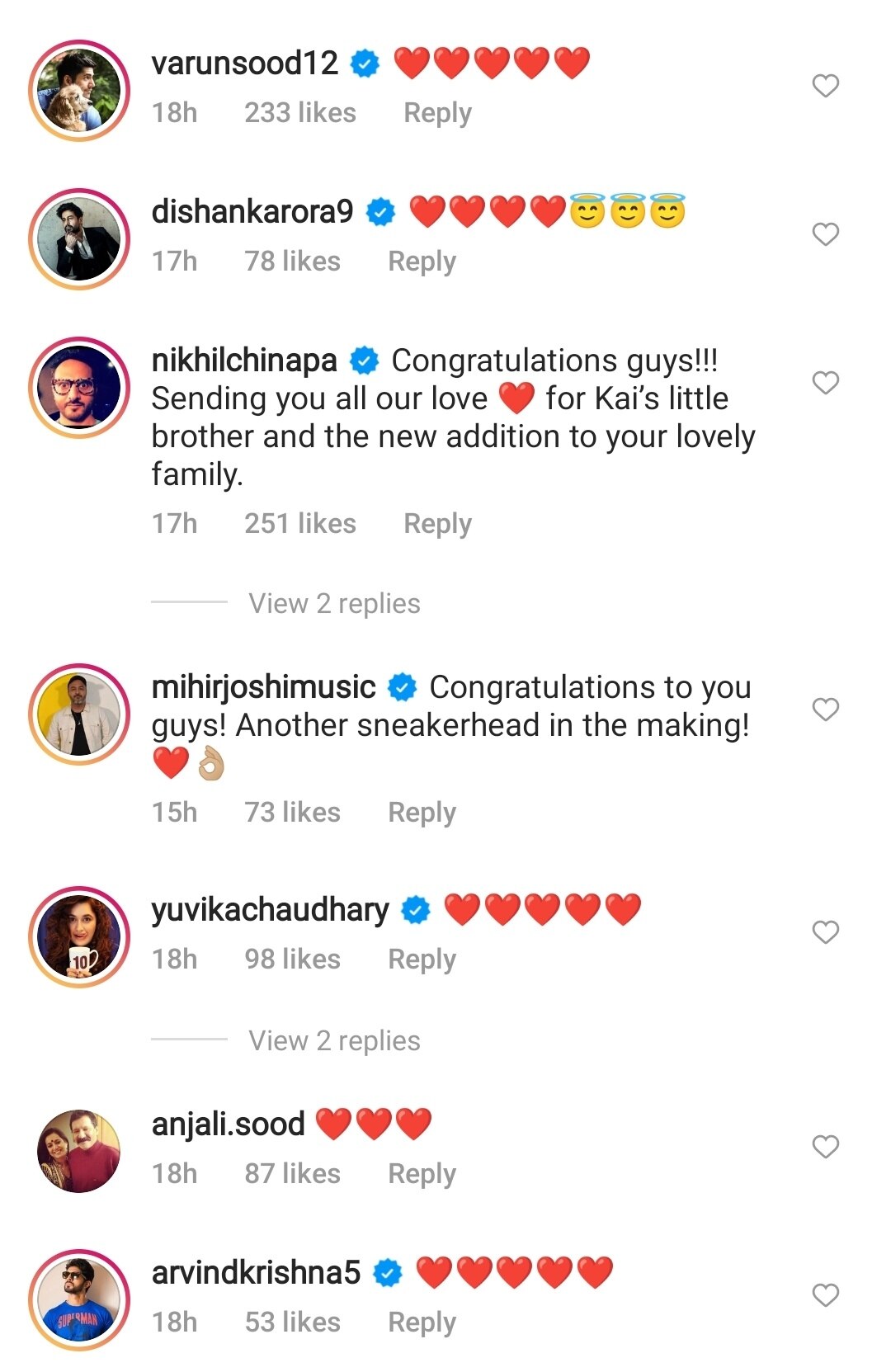Open nikhilchinapa's profile picture

point(79,388)
